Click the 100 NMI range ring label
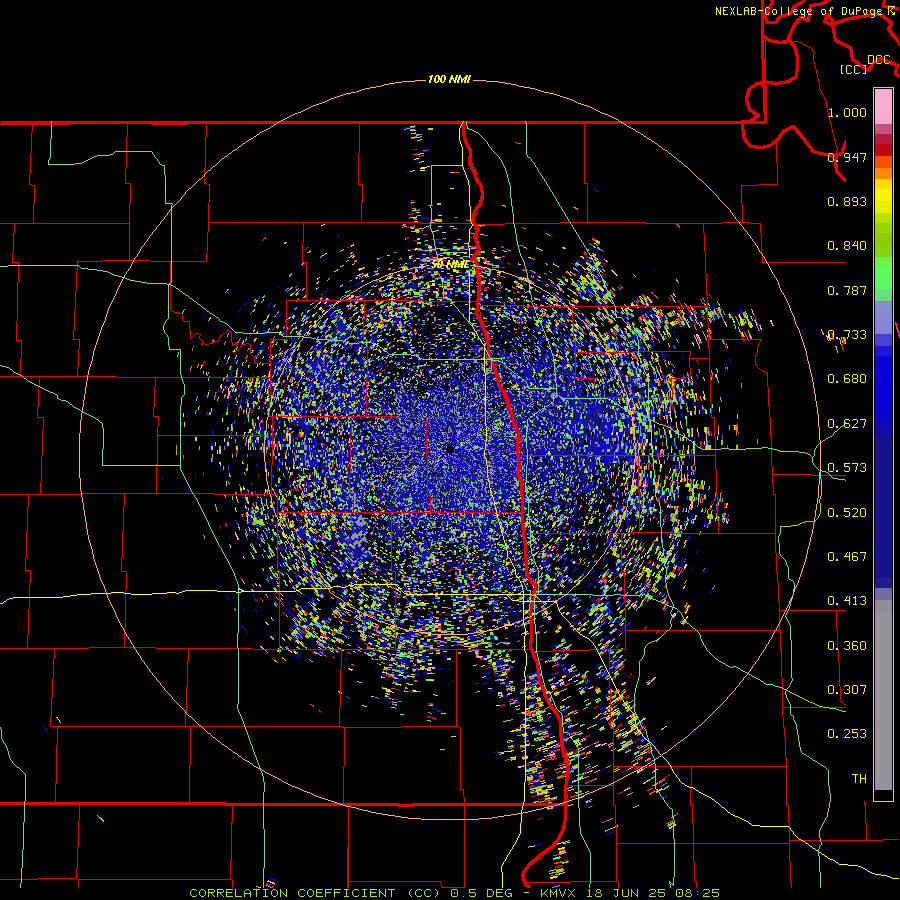 (449, 79)
